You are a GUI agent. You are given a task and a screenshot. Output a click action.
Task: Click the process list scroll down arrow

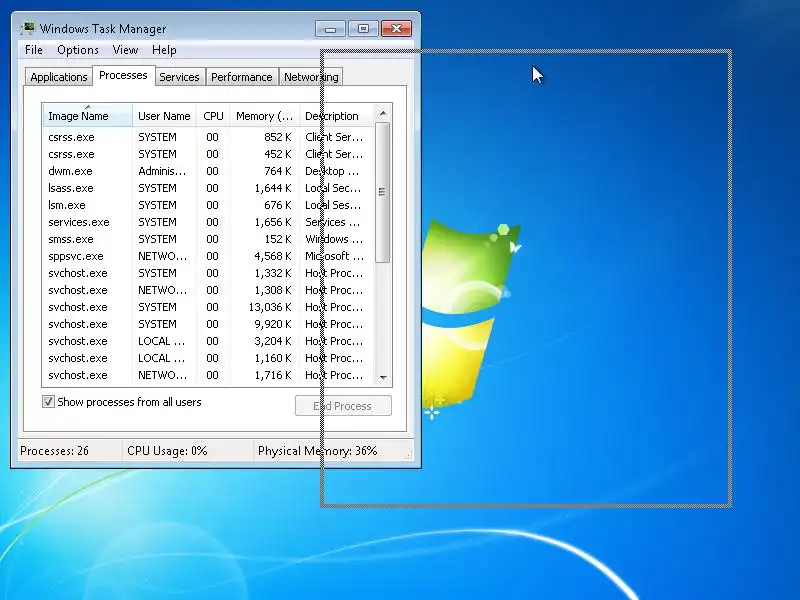point(383,378)
